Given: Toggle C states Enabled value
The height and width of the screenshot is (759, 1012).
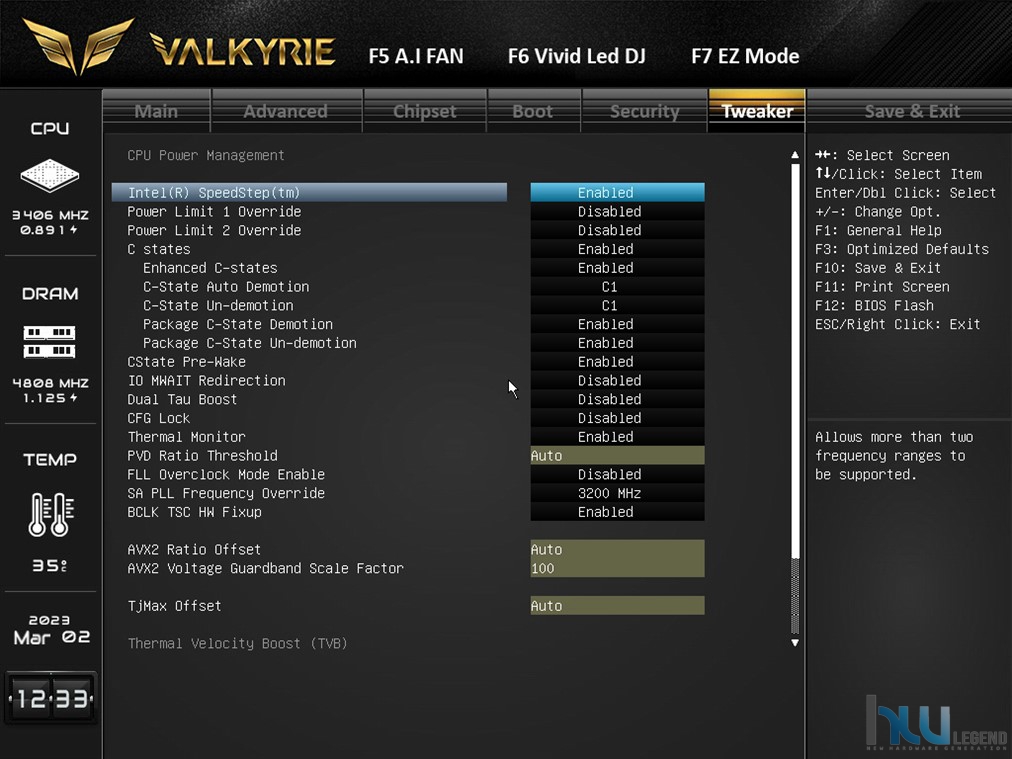Looking at the screenshot, I should coord(618,248).
